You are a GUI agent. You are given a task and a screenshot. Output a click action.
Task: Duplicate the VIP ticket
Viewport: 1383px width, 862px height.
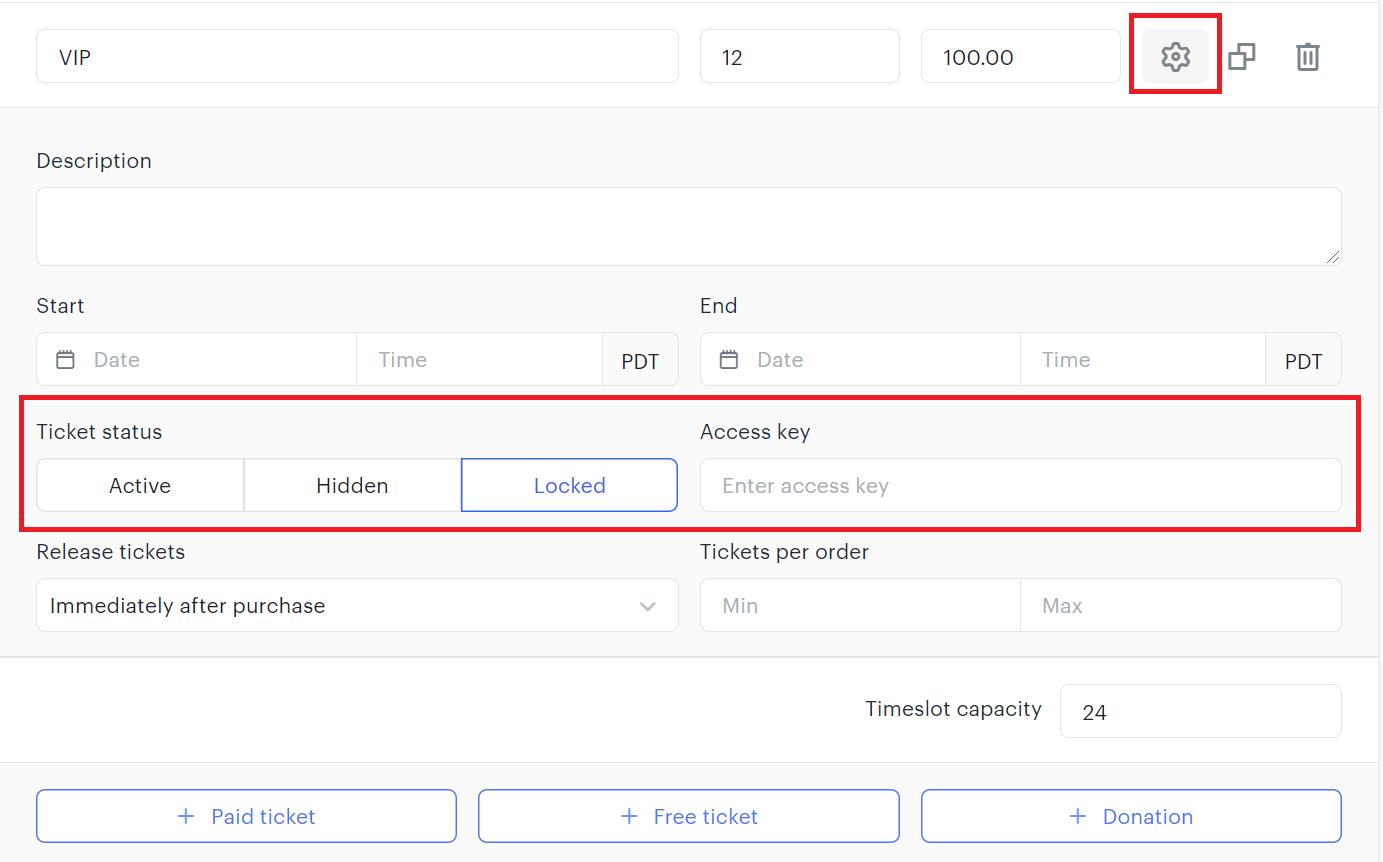pos(1241,57)
